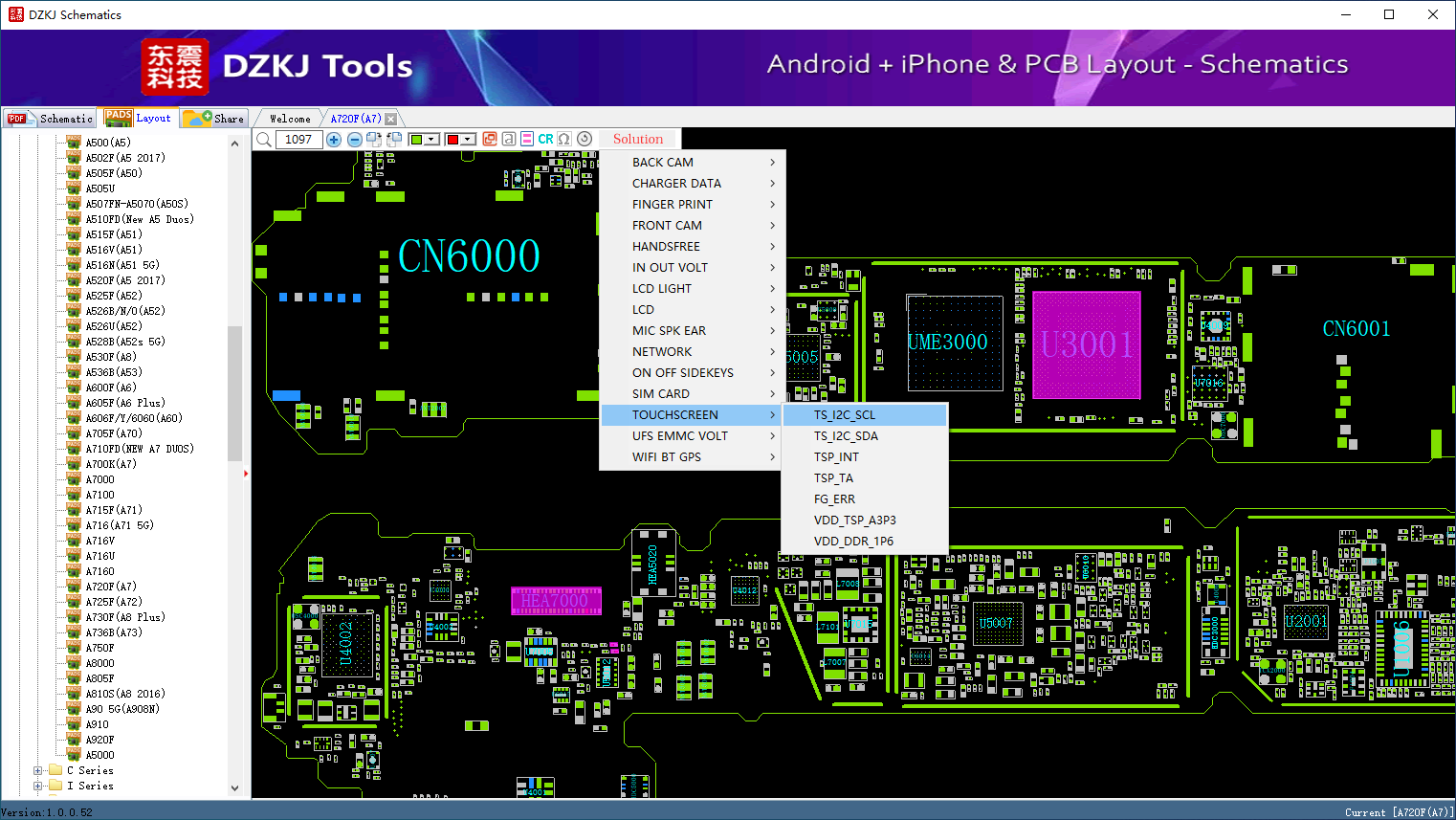Viewport: 1456px width, 820px height.
Task: Open A810S(A8 2016) tree entry
Action: 125,694
